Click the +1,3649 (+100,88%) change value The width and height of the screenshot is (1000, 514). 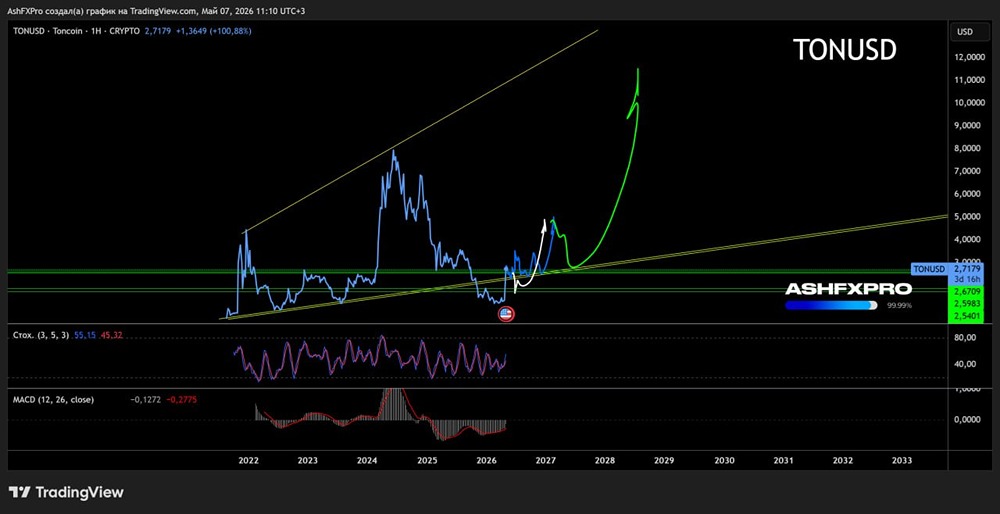pos(214,31)
